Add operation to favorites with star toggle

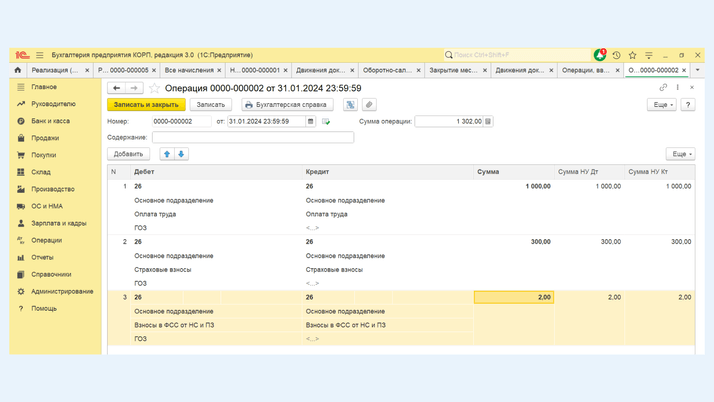point(154,88)
